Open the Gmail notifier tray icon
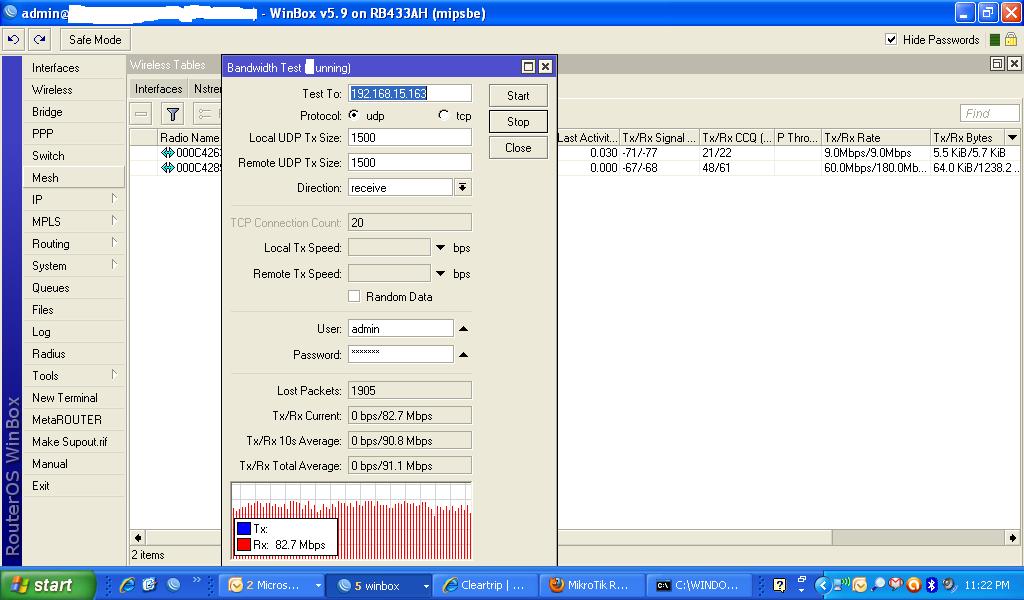This screenshot has height=600, width=1024. click(x=895, y=585)
